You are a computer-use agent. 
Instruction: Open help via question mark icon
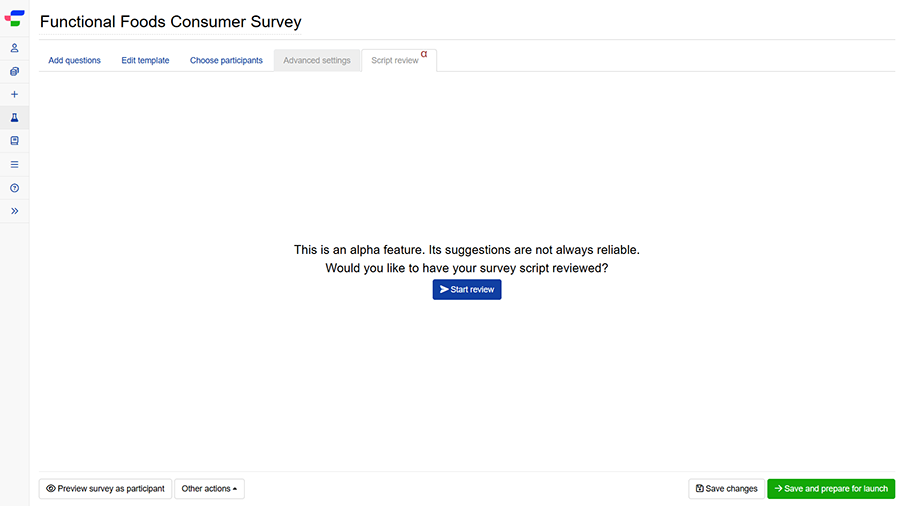tap(14, 188)
